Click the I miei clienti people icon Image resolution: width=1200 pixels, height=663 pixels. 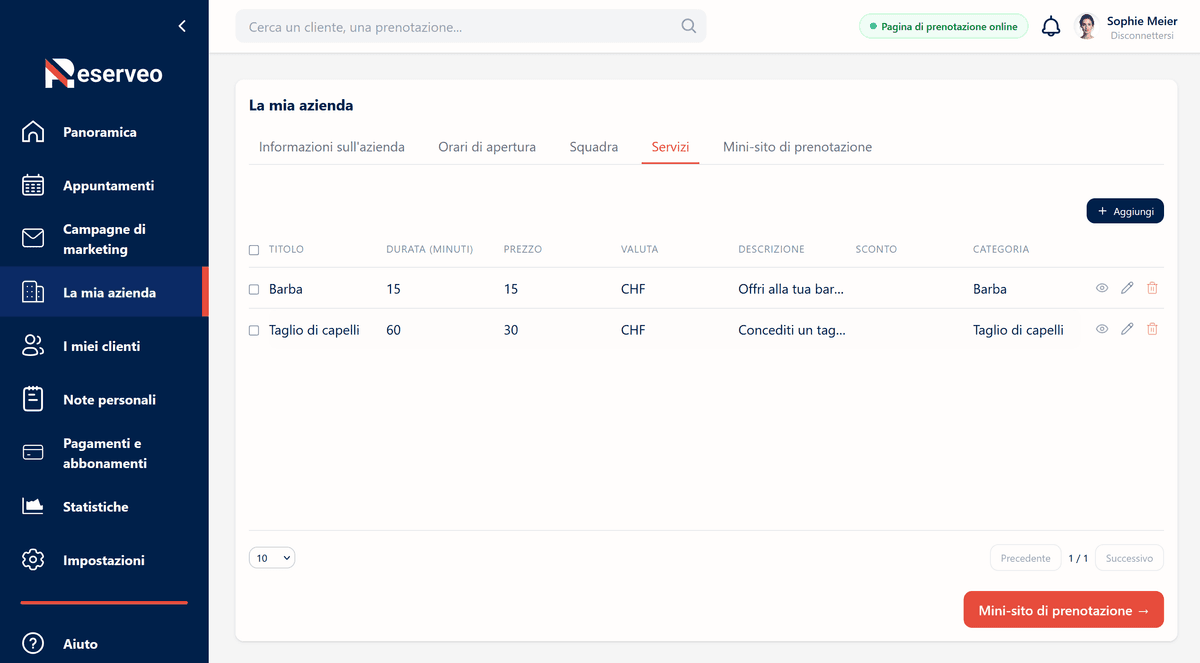(x=33, y=346)
